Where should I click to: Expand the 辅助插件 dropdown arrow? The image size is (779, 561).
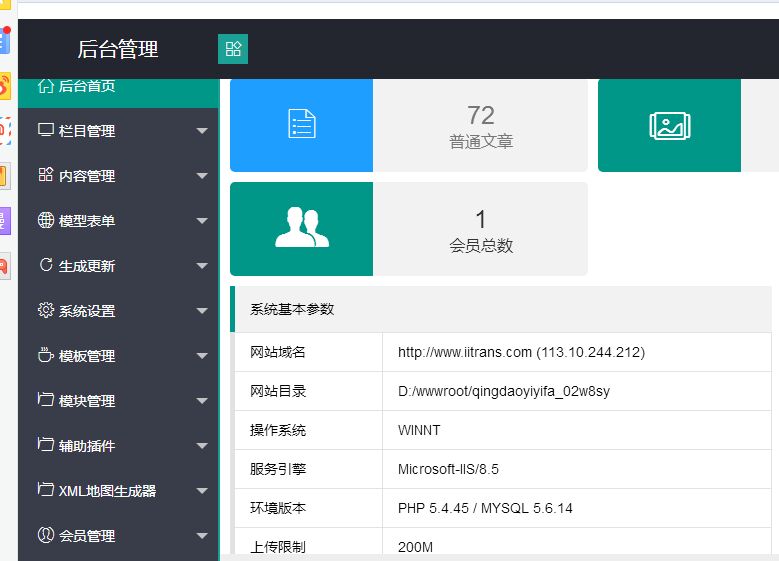point(202,446)
